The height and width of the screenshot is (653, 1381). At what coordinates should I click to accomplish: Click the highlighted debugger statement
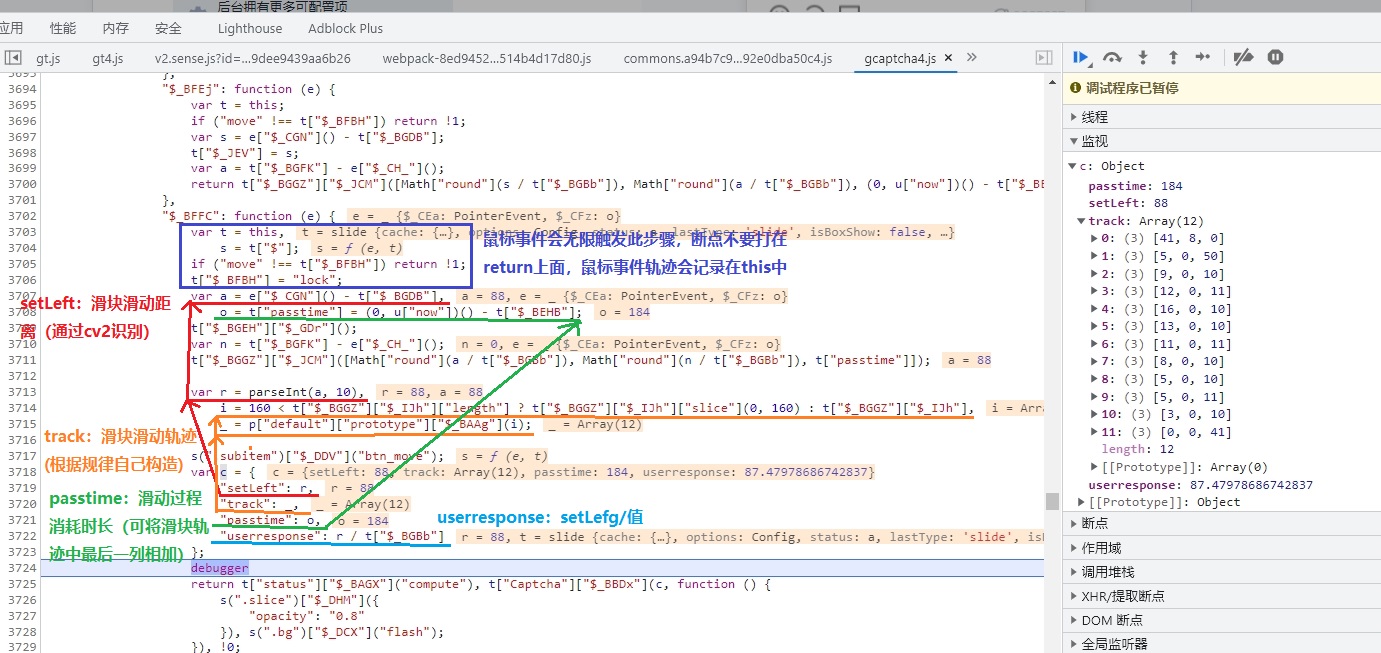(x=219, y=568)
